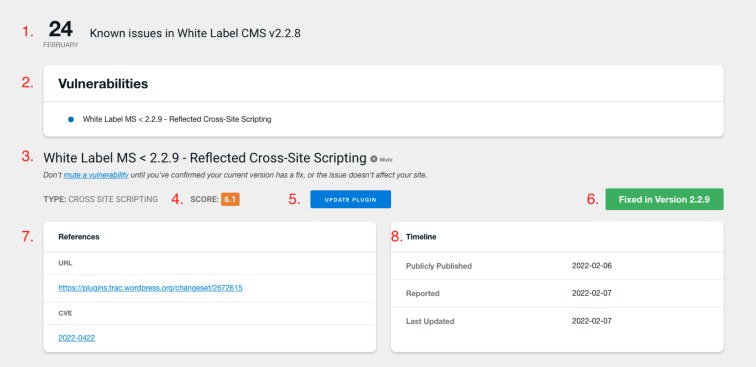
Task: Click the Fixed in Version 2.2.9 badge
Action: 664,199
